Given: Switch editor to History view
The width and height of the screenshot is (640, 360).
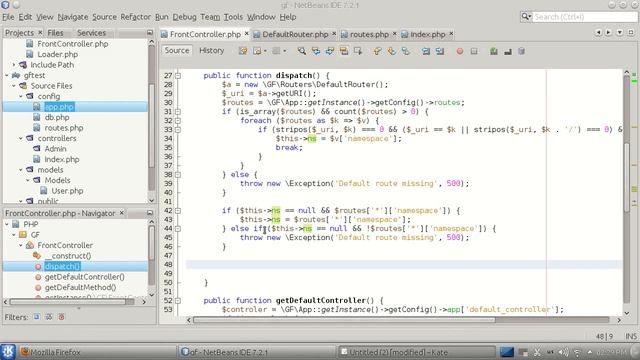Looking at the screenshot, I should (x=211, y=50).
